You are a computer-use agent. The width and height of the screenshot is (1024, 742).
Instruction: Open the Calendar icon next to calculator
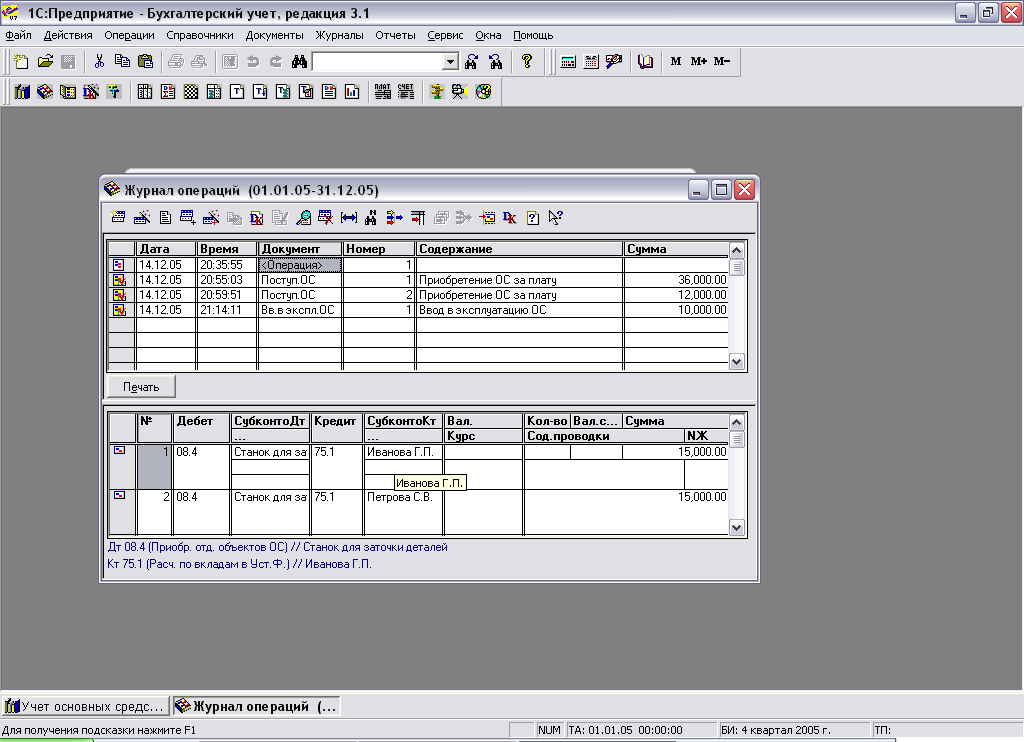(x=591, y=61)
